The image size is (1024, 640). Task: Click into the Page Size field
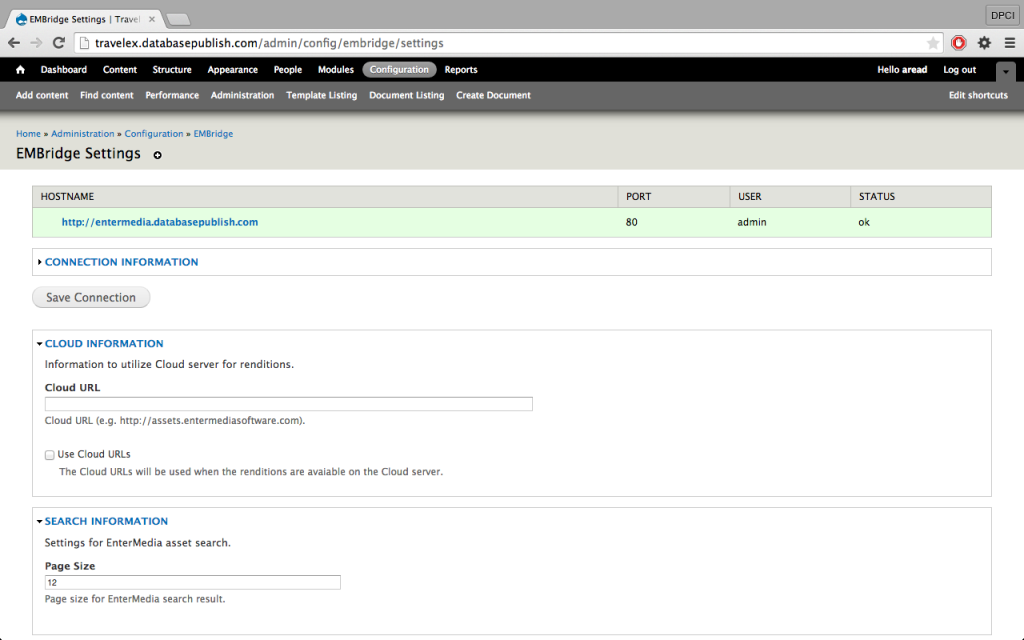(x=193, y=583)
